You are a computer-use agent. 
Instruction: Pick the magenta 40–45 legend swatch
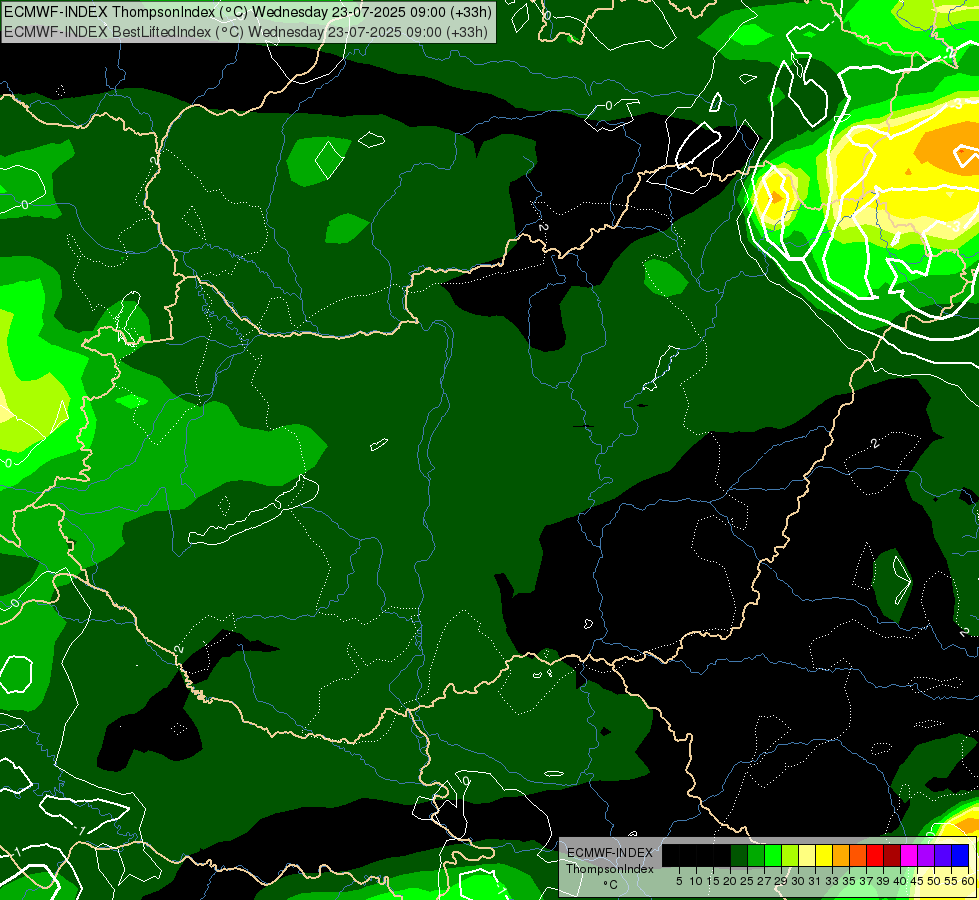point(909,855)
